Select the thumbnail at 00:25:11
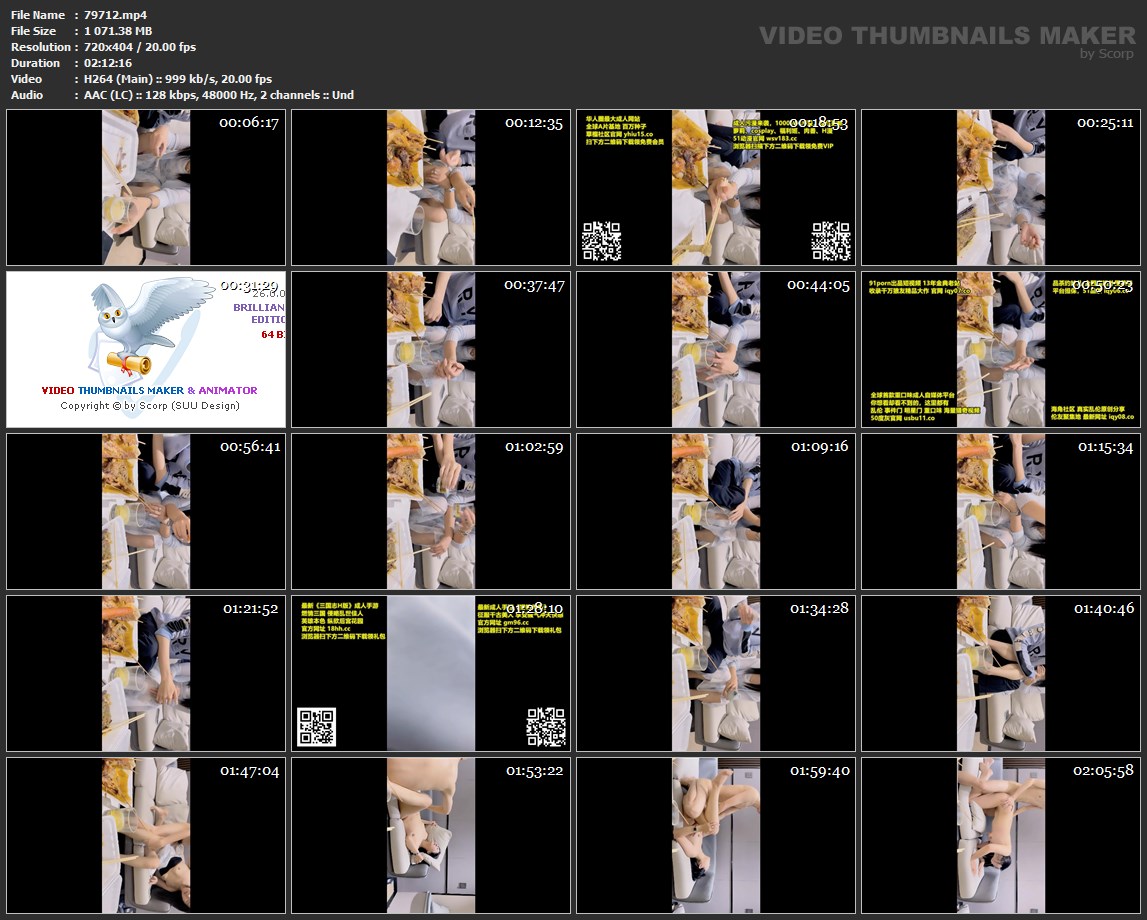 click(1001, 187)
